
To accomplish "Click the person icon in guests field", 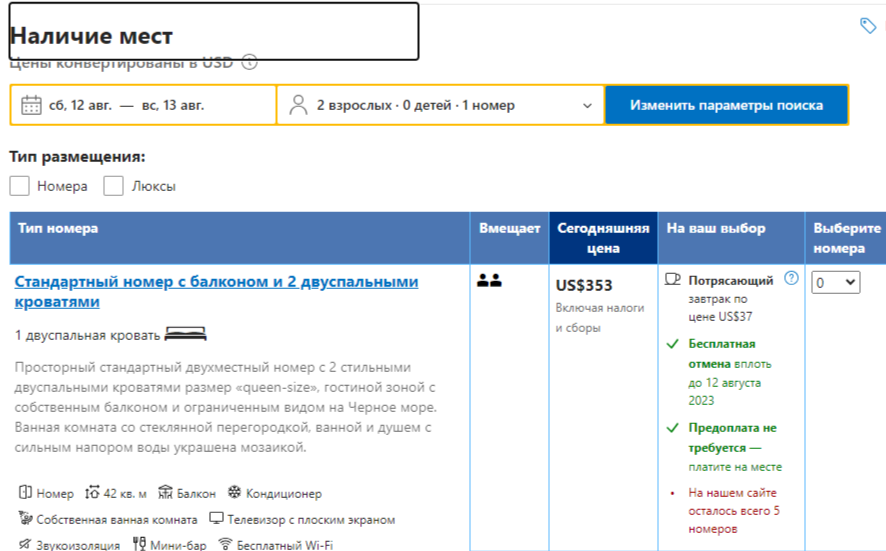I will [x=298, y=105].
